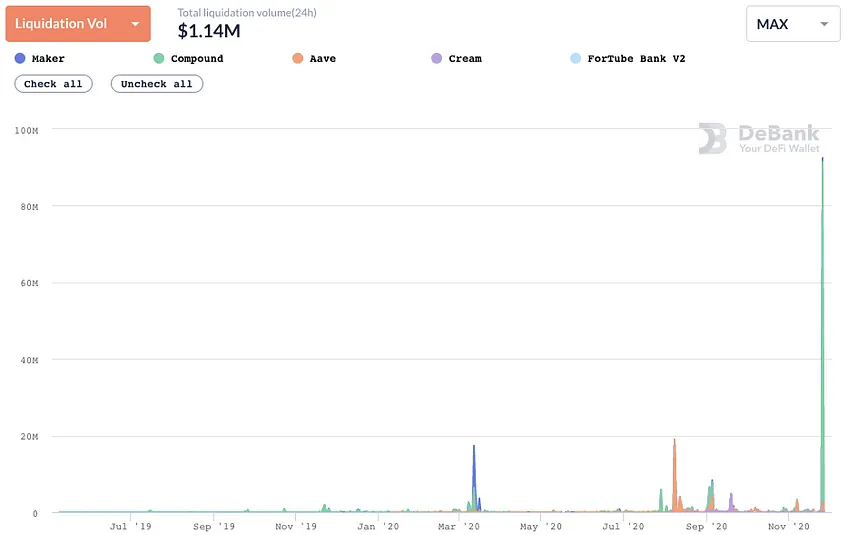Click the tall Compound spike near Nov '20
The image size is (848, 535).
click(x=823, y=335)
